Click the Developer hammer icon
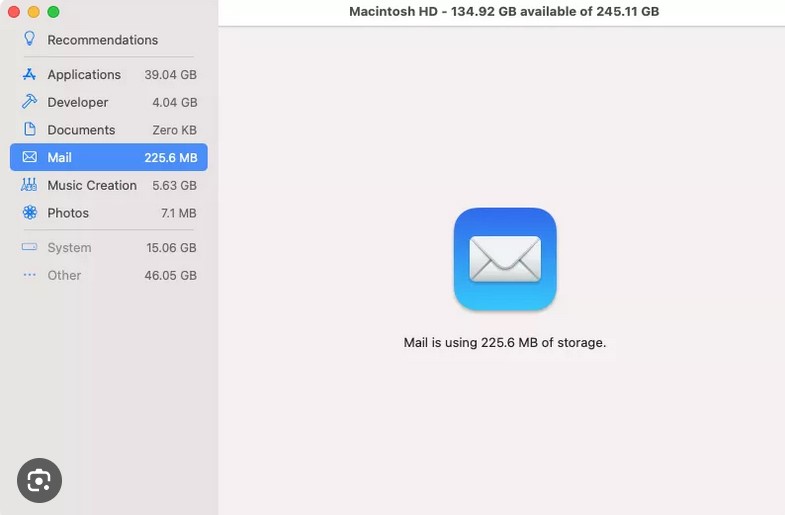 [x=30, y=102]
